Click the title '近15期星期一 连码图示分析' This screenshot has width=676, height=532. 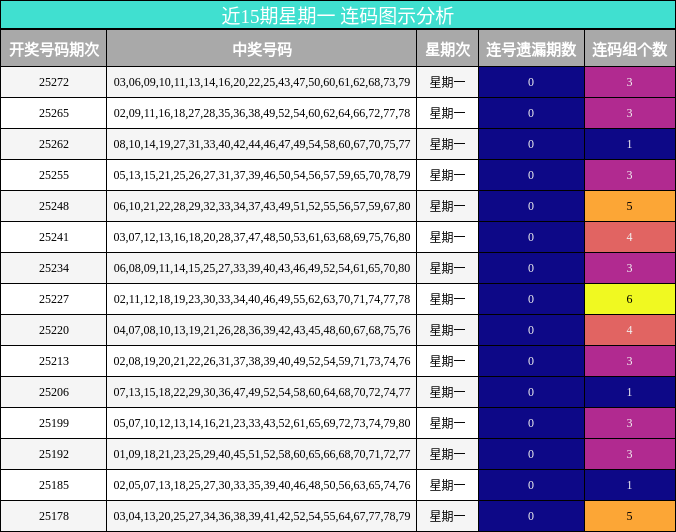pos(337,15)
